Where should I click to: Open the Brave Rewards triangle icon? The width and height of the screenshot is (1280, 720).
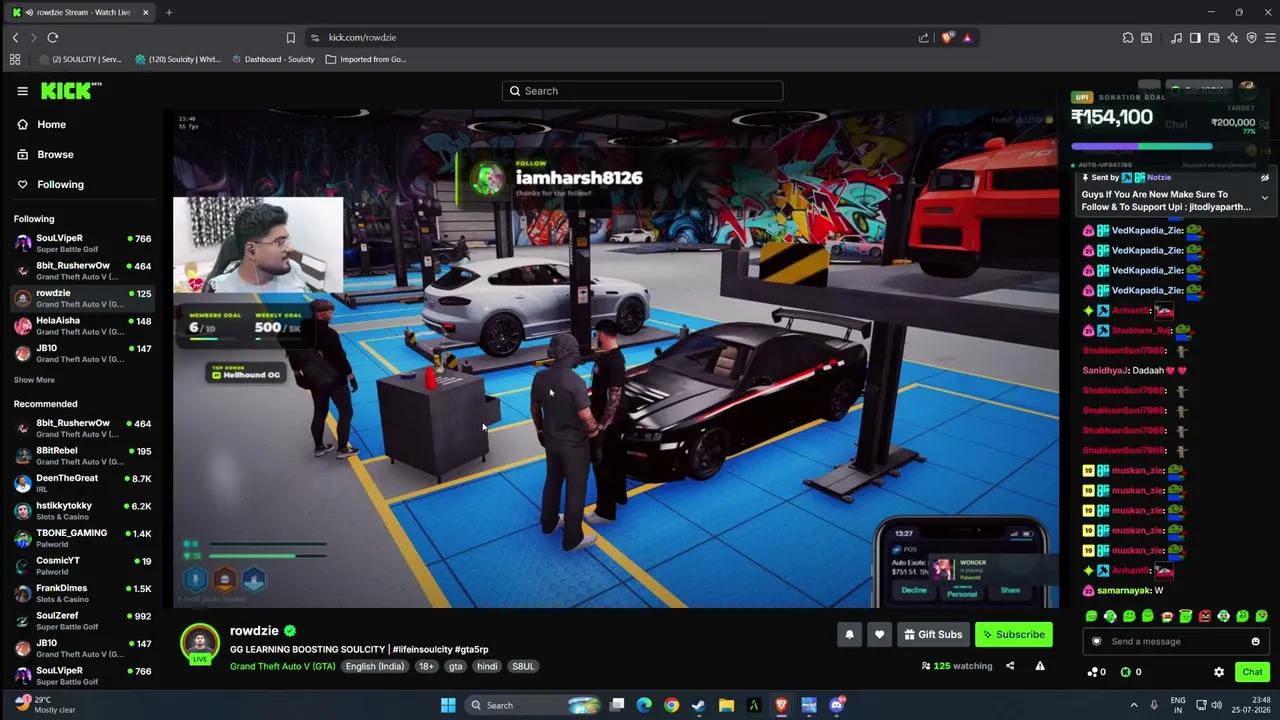coord(967,38)
